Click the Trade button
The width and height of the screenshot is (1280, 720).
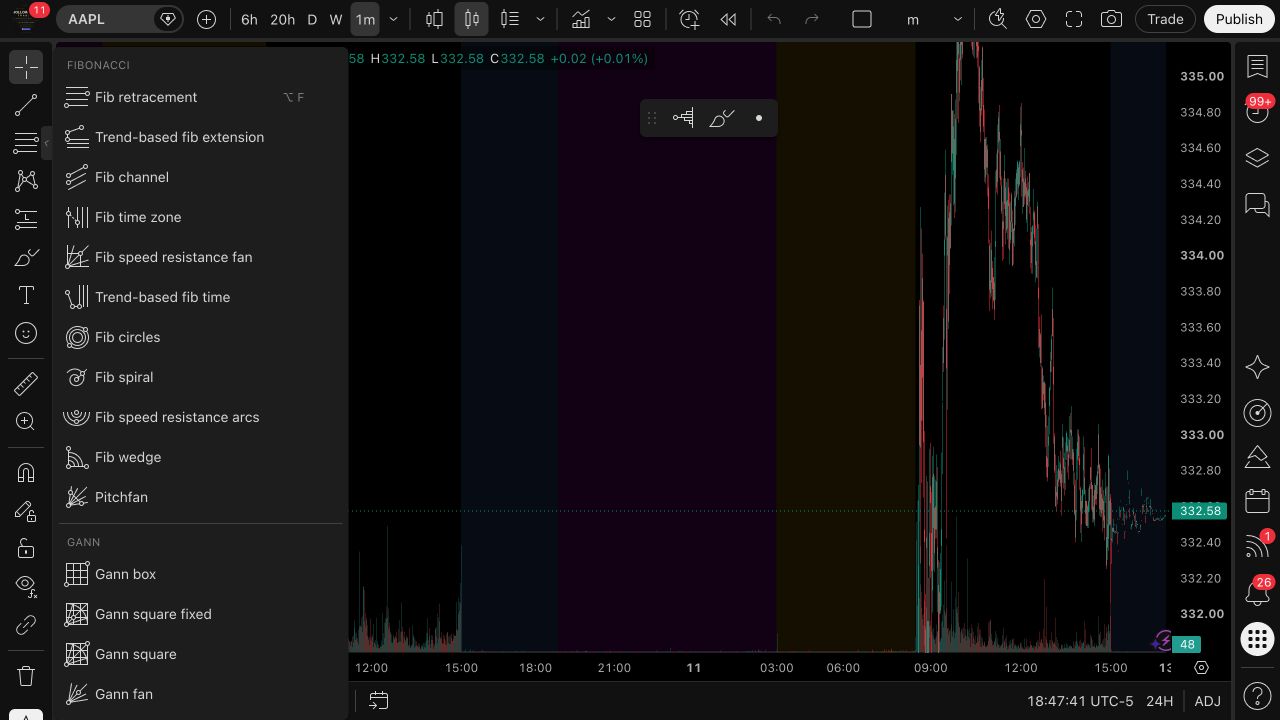tap(1165, 19)
